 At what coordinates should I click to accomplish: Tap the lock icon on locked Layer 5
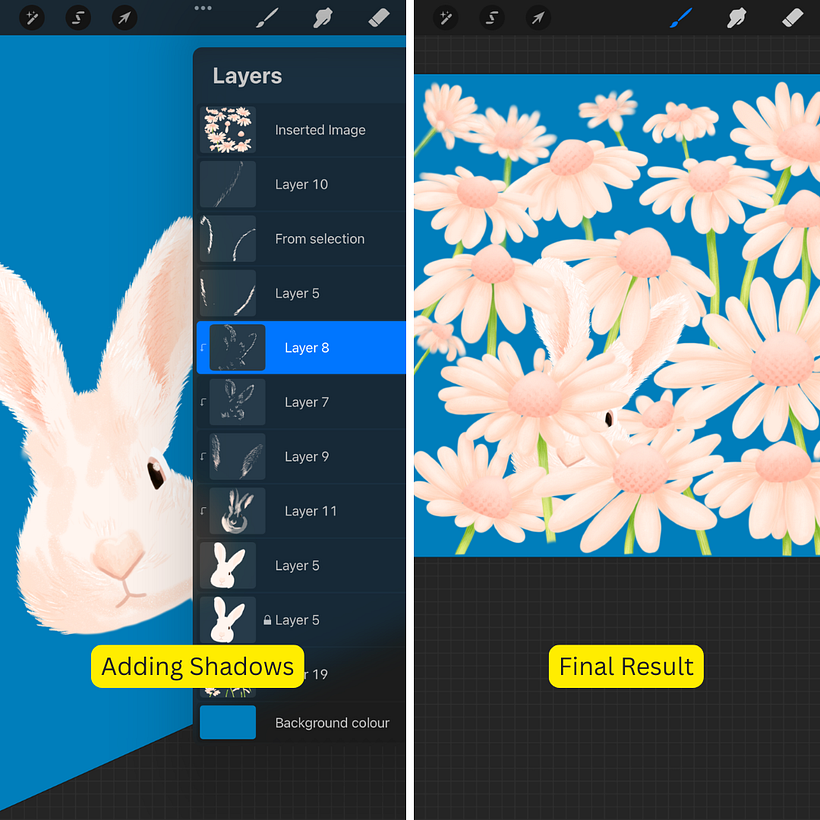(267, 621)
